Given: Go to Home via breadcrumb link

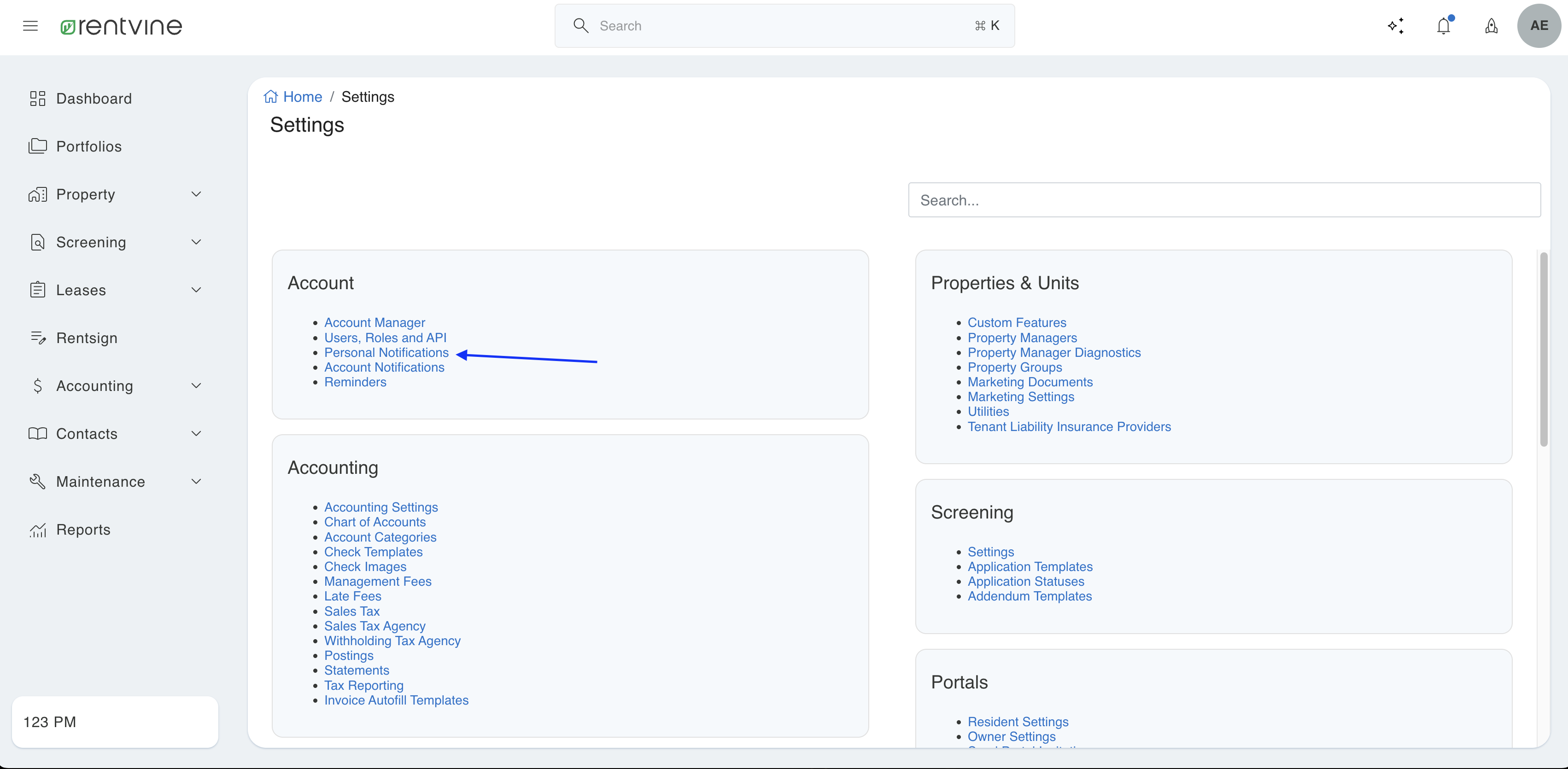Looking at the screenshot, I should coord(303,97).
